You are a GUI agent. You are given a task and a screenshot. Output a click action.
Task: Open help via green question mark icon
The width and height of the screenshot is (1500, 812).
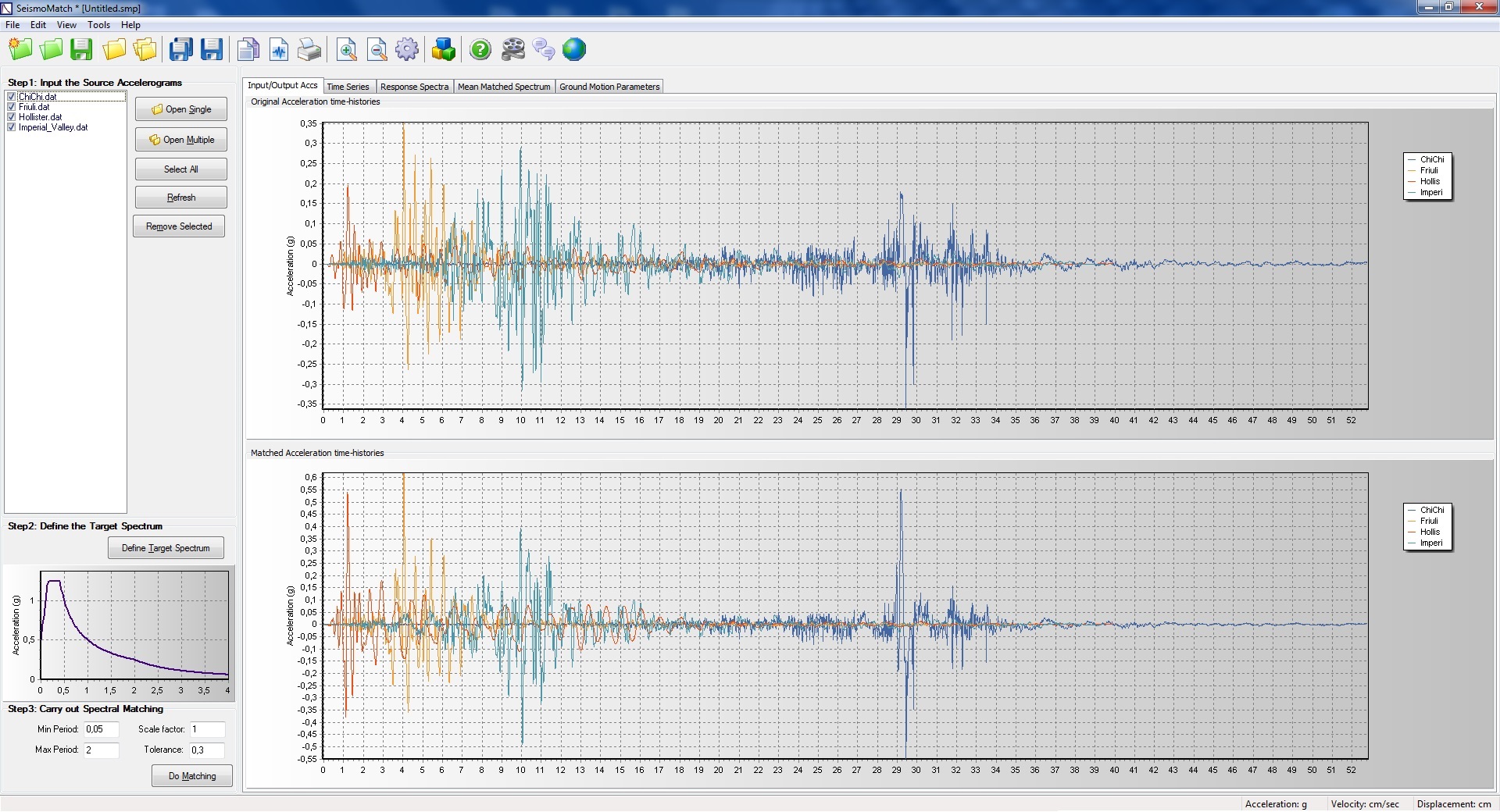480,50
